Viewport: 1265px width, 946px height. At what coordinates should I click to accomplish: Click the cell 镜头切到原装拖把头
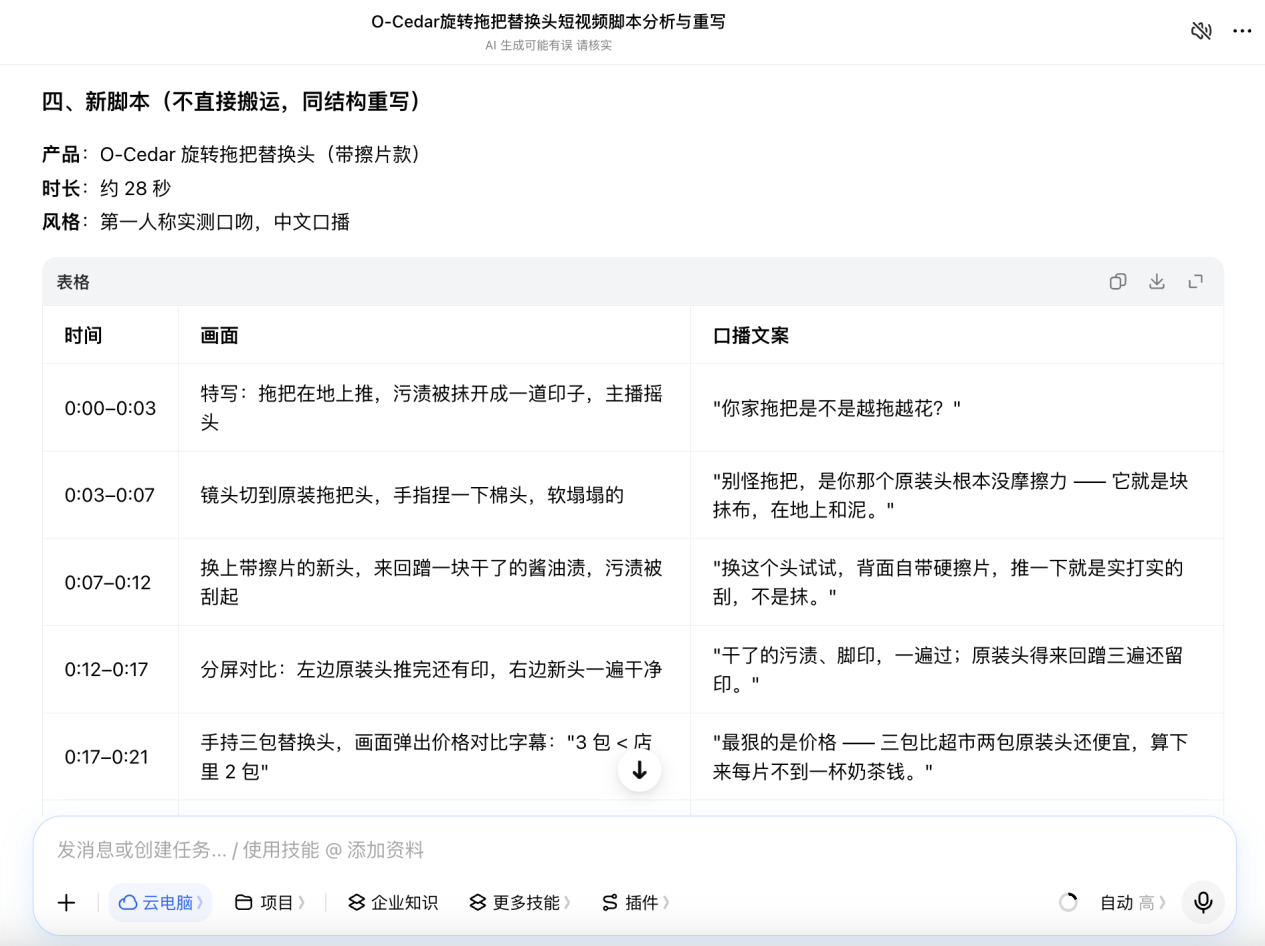[x=434, y=495]
